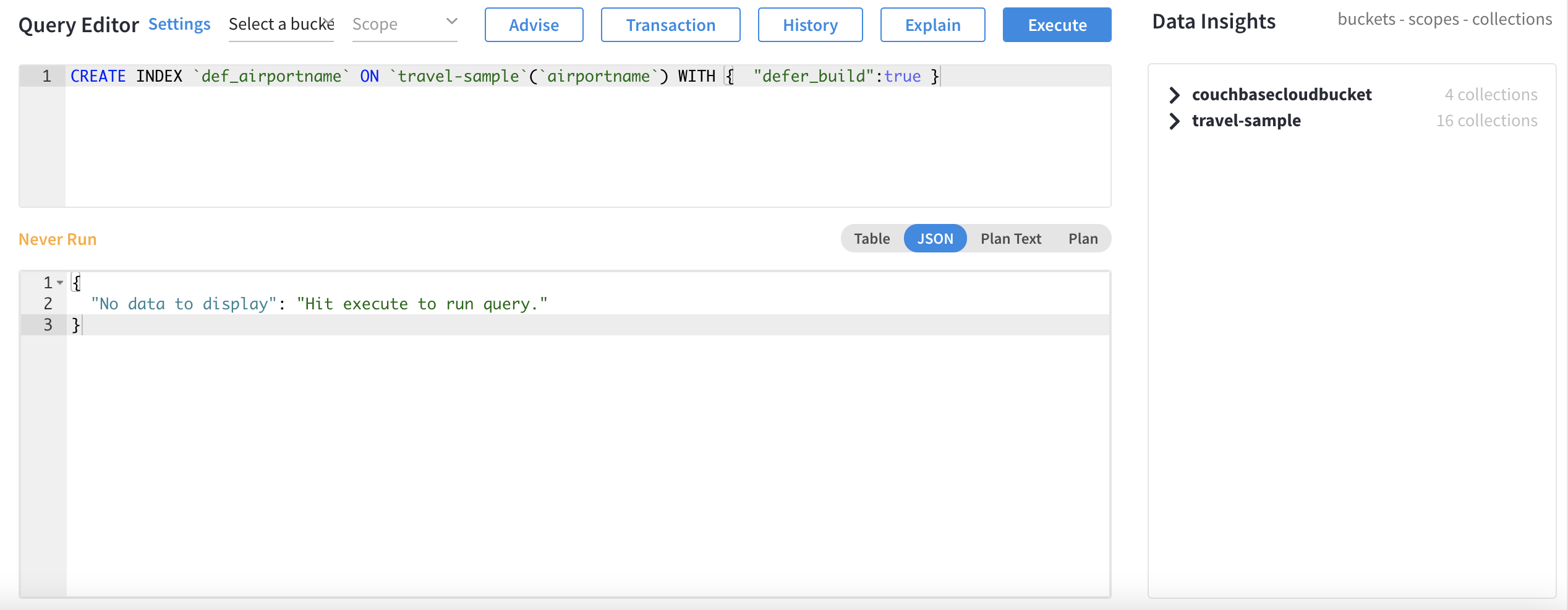
Task: Open the Scope dropdown
Action: tap(404, 25)
